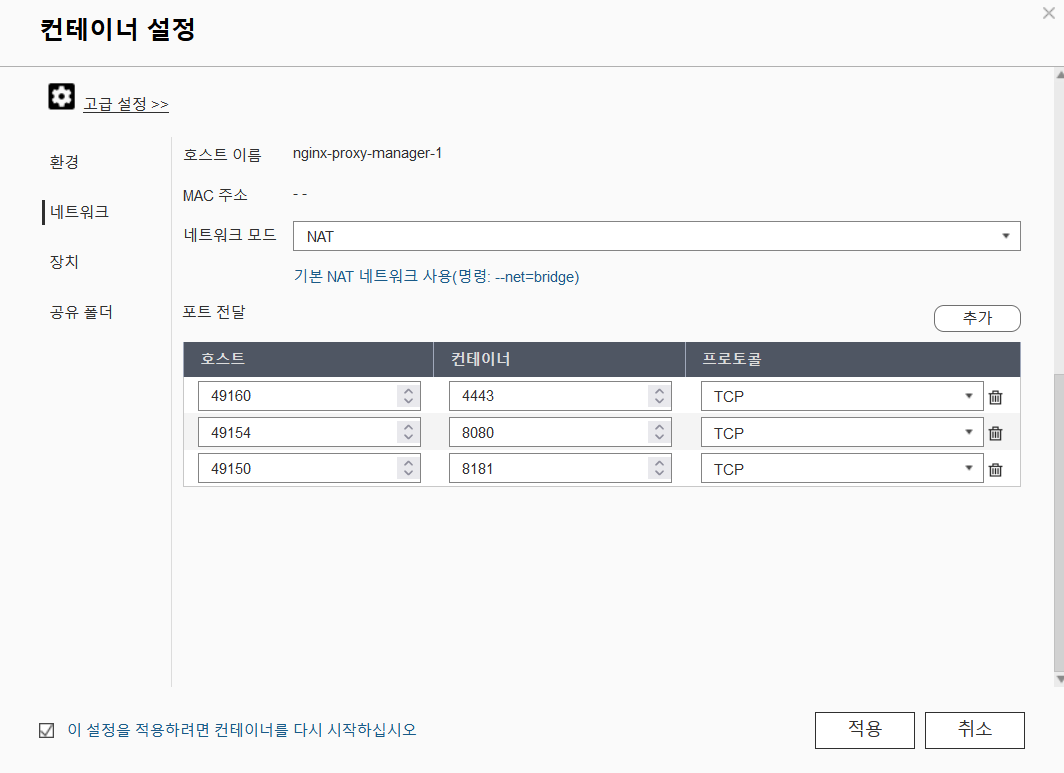Increase host port 49150 with up arrow
Screen dimensions: 1064x773
(x=408, y=463)
